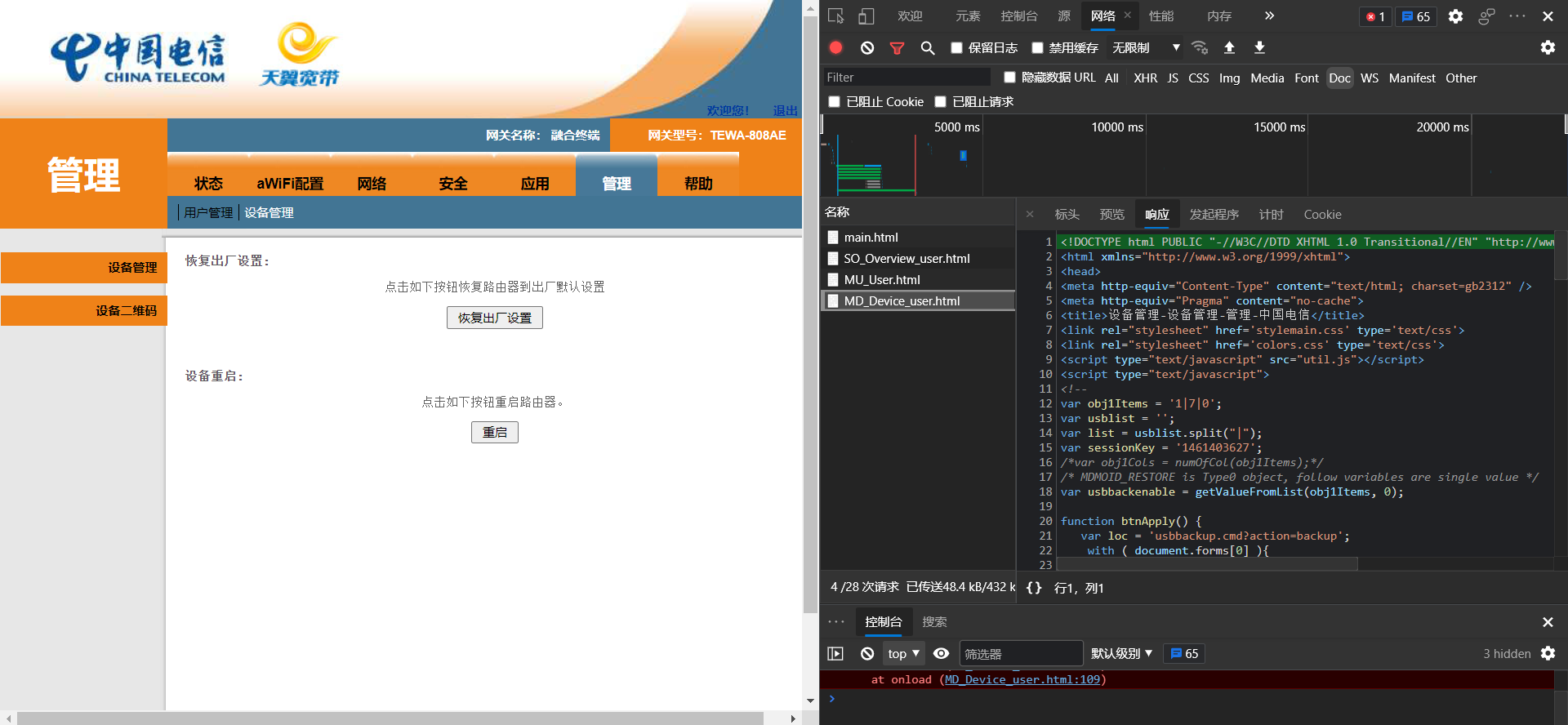
Task: Check the 隐藏数据 URL checkbox
Action: (x=1009, y=78)
